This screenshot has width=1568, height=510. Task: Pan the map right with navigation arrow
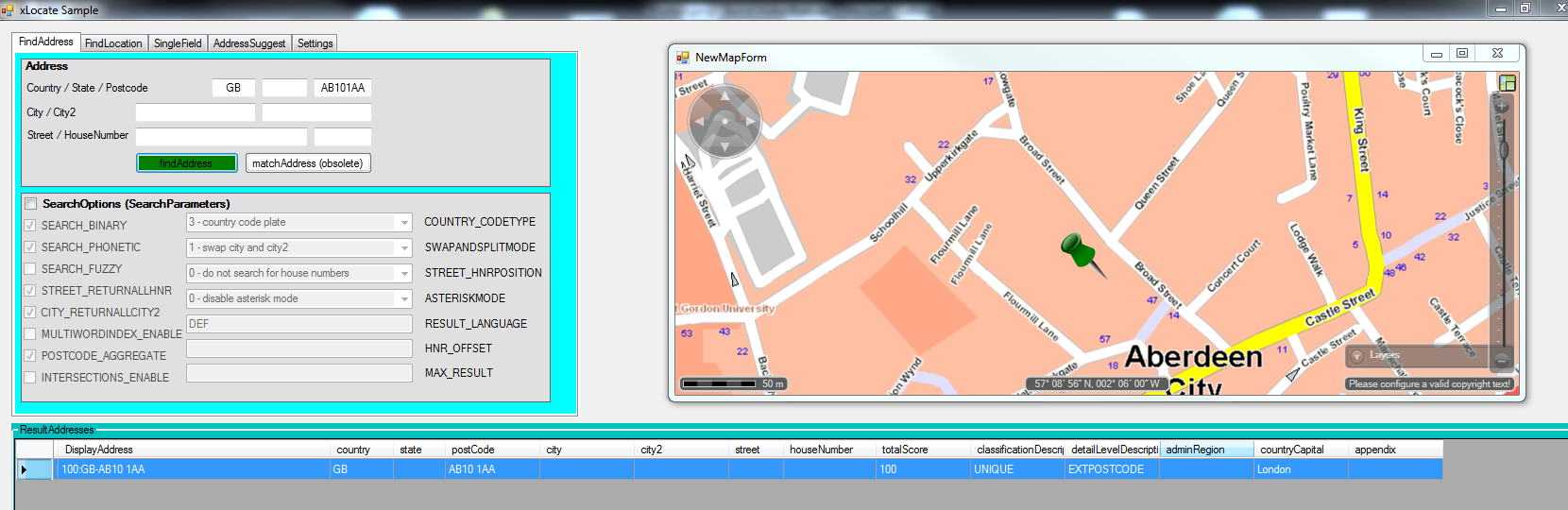(750, 122)
